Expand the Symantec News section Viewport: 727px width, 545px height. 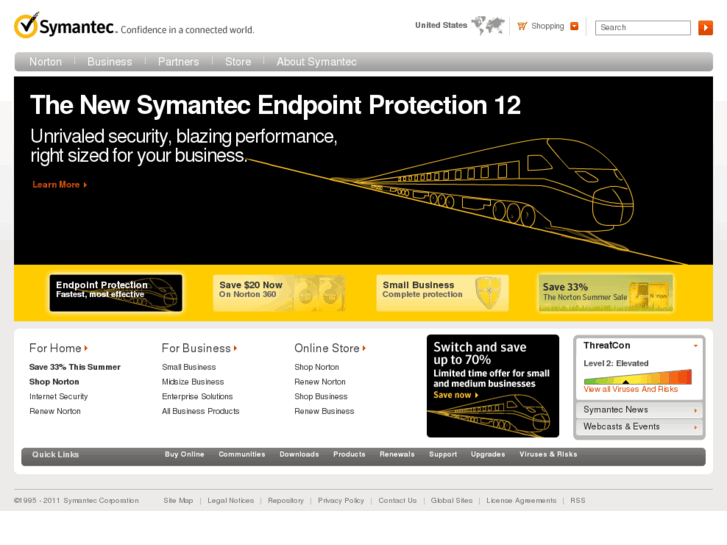(640, 410)
